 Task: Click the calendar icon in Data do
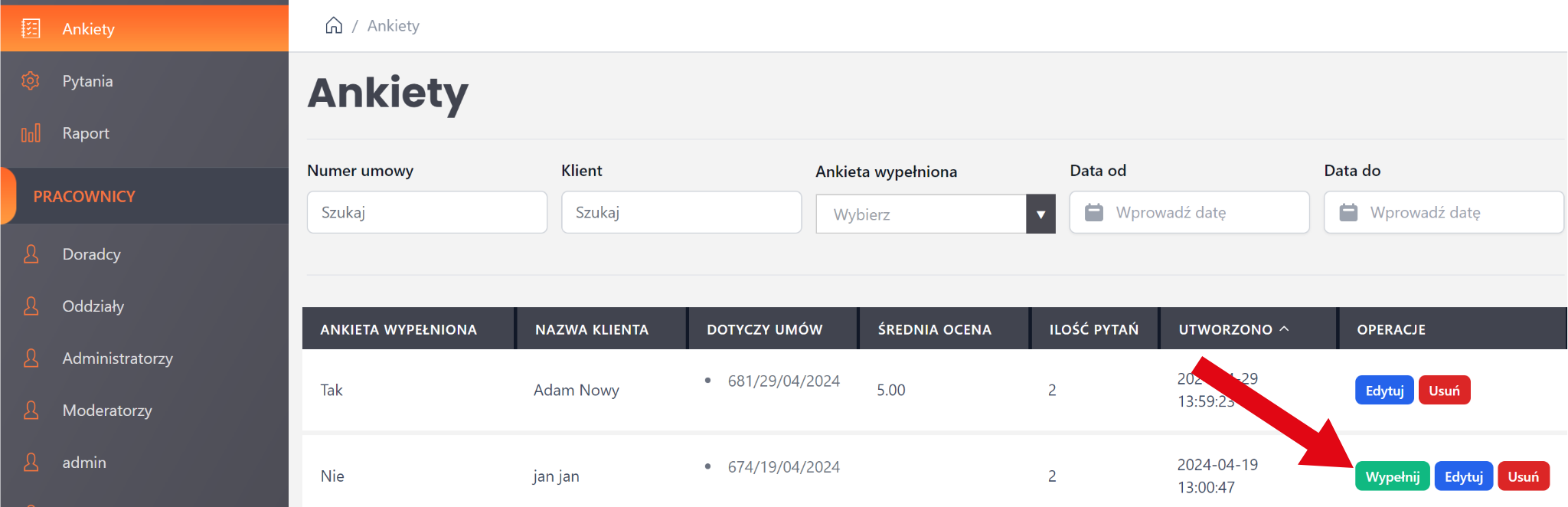tap(1348, 212)
